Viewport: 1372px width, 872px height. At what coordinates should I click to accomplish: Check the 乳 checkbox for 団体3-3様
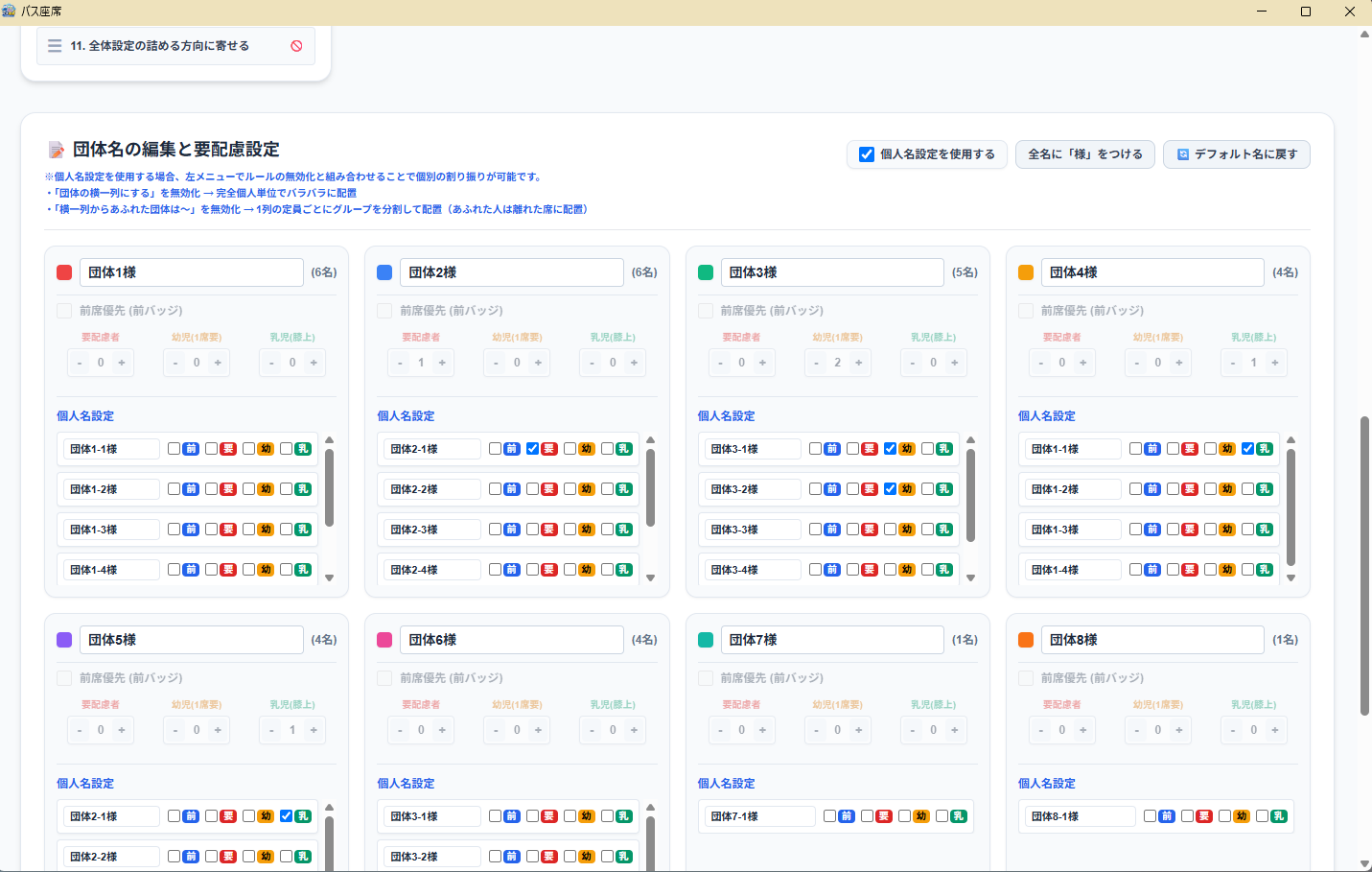(x=927, y=530)
